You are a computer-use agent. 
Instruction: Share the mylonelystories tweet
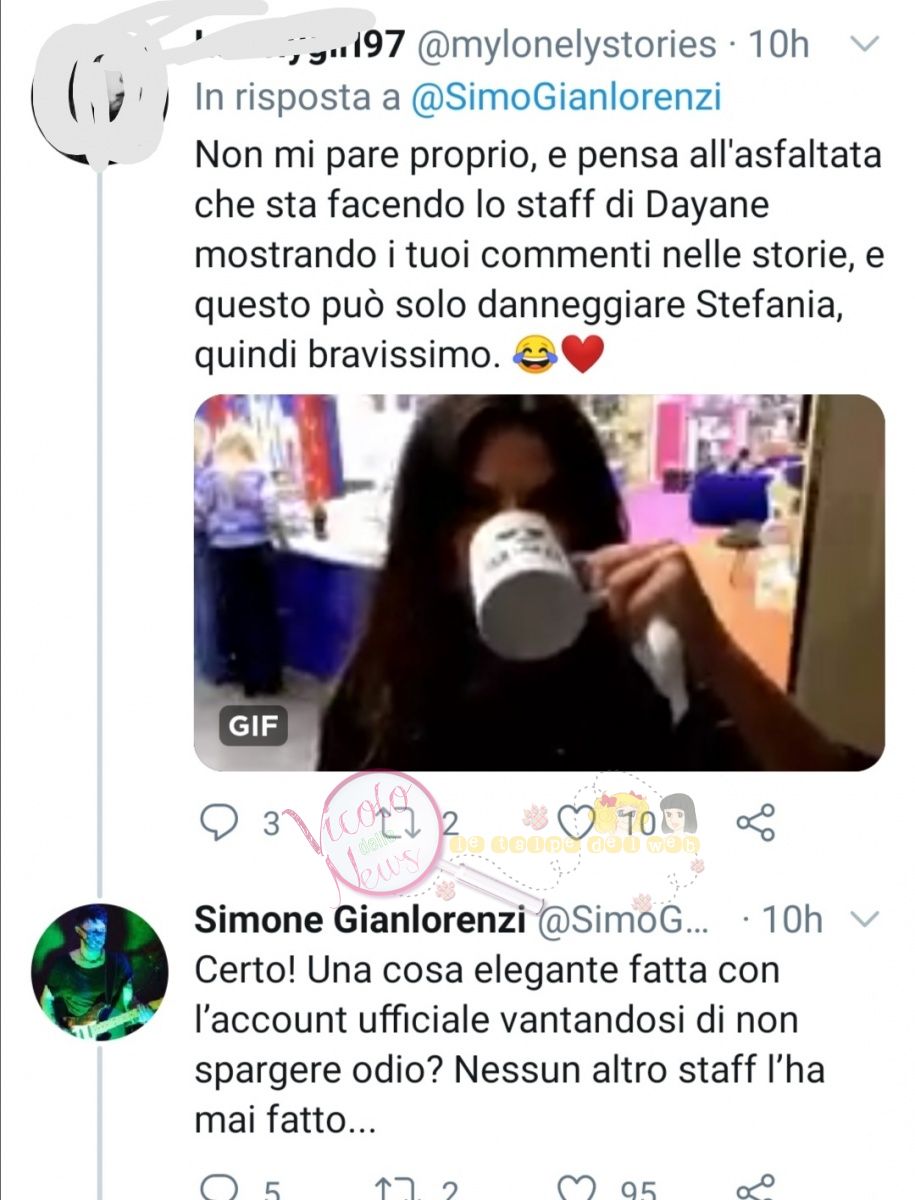pos(755,822)
